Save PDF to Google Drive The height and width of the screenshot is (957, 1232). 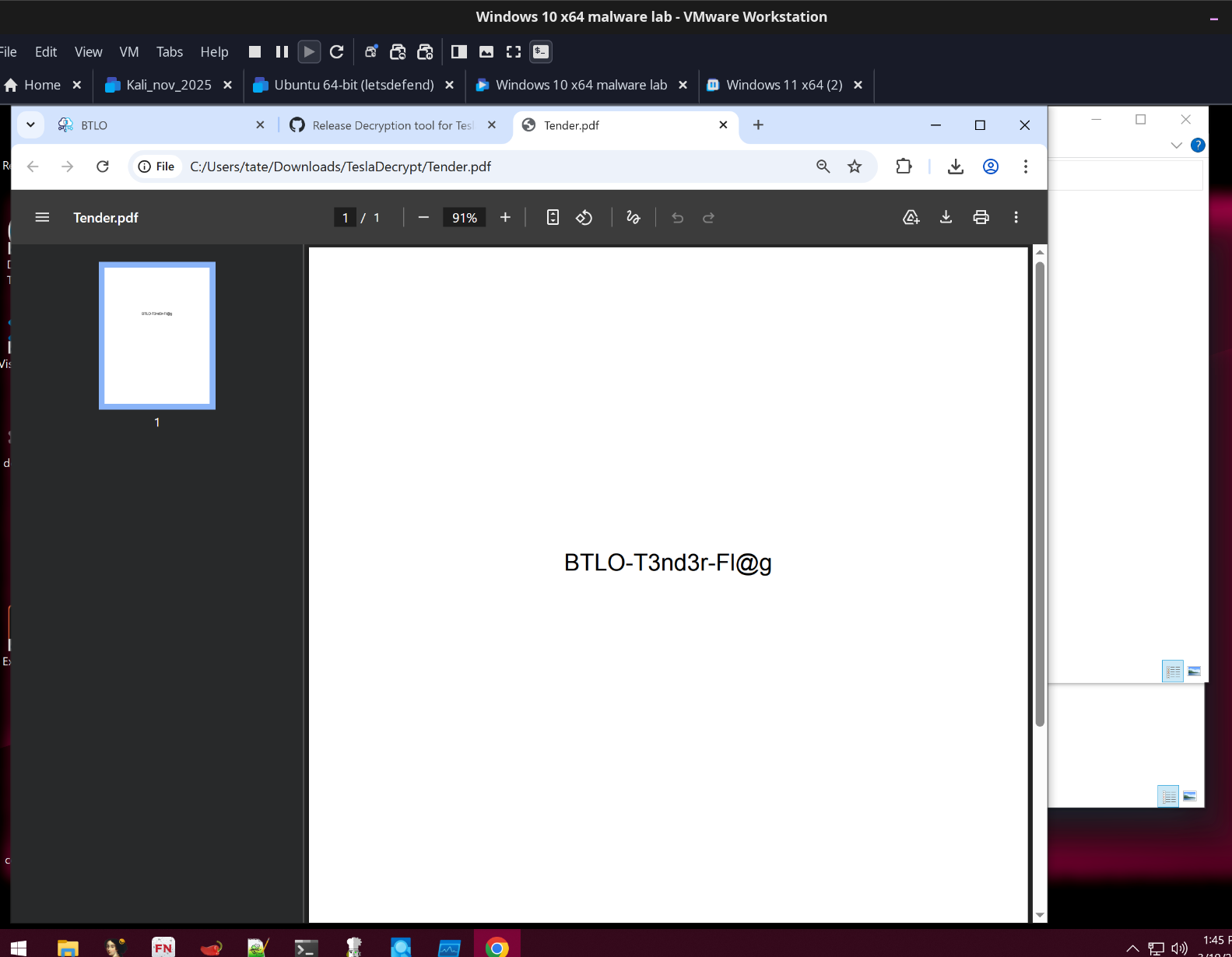click(x=911, y=218)
